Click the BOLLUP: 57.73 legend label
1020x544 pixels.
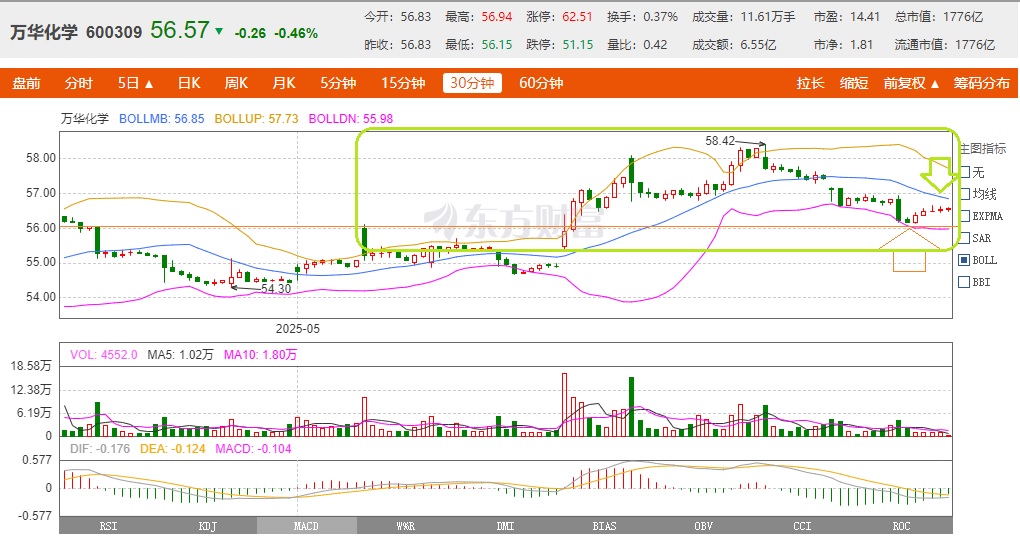(x=256, y=119)
